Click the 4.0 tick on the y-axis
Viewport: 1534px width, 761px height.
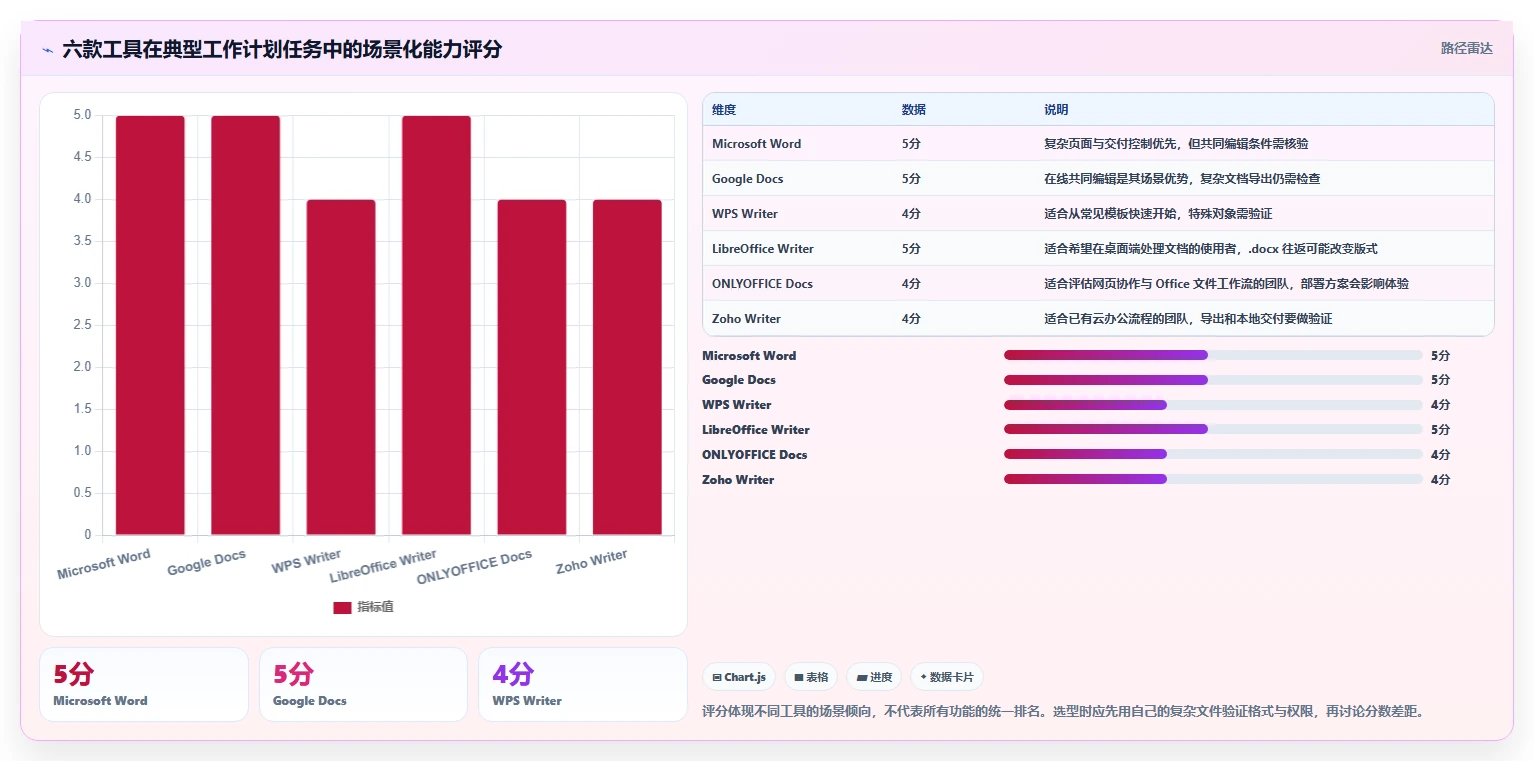click(x=82, y=199)
